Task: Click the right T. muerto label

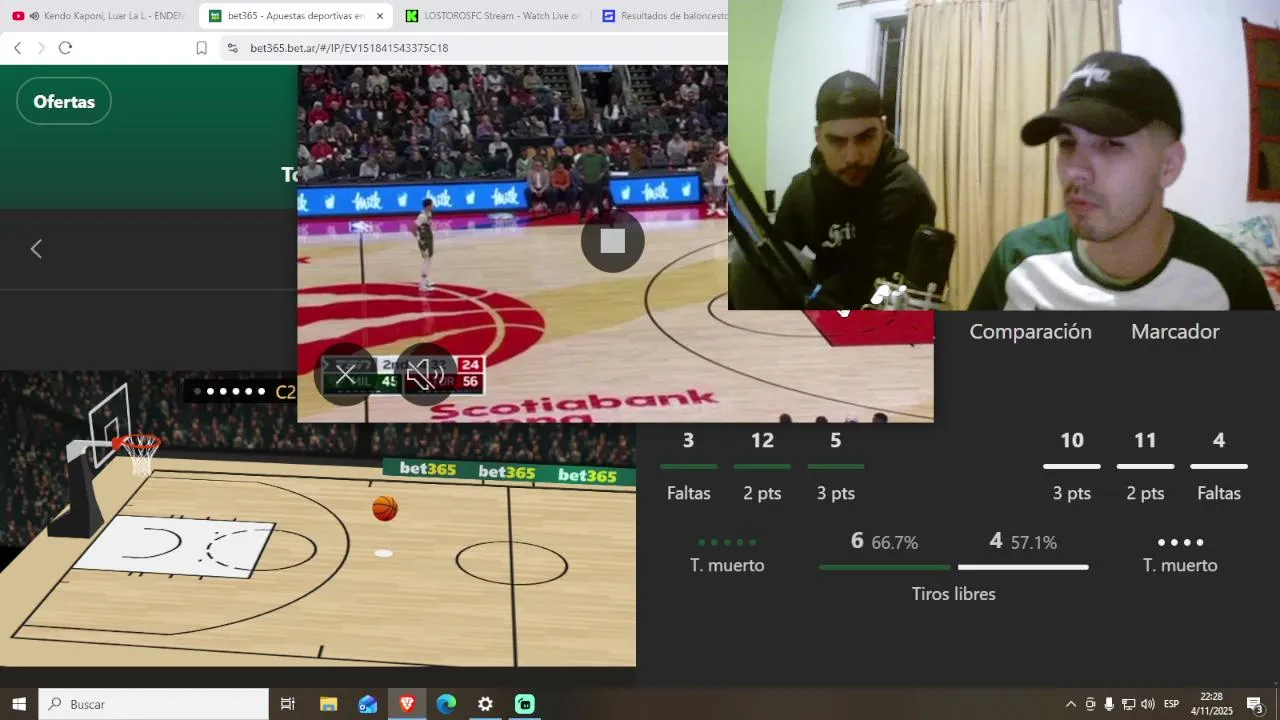Action: click(x=1180, y=565)
